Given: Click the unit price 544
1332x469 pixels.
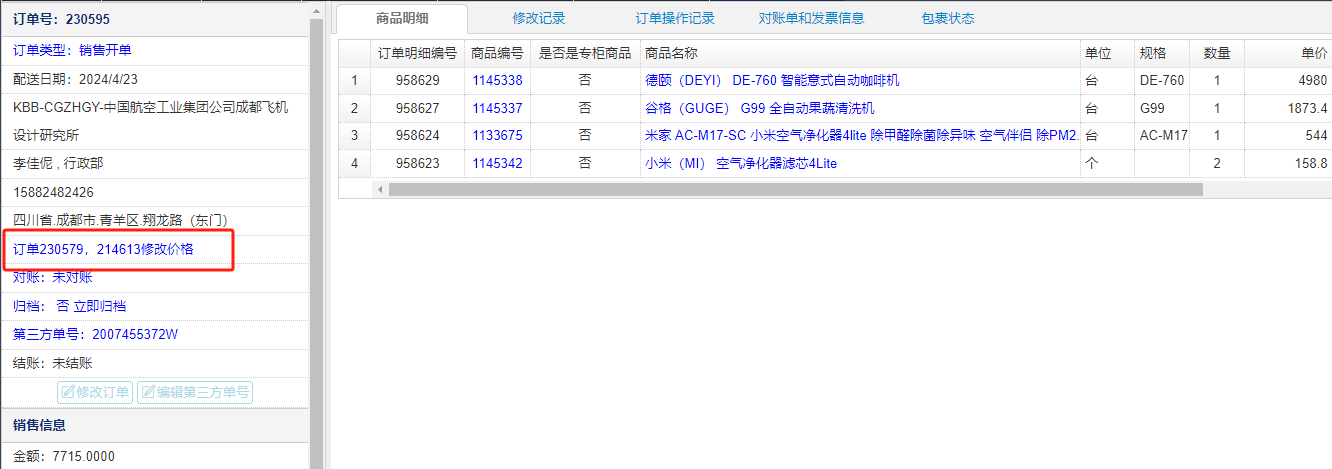Looking at the screenshot, I should 1317,135.
